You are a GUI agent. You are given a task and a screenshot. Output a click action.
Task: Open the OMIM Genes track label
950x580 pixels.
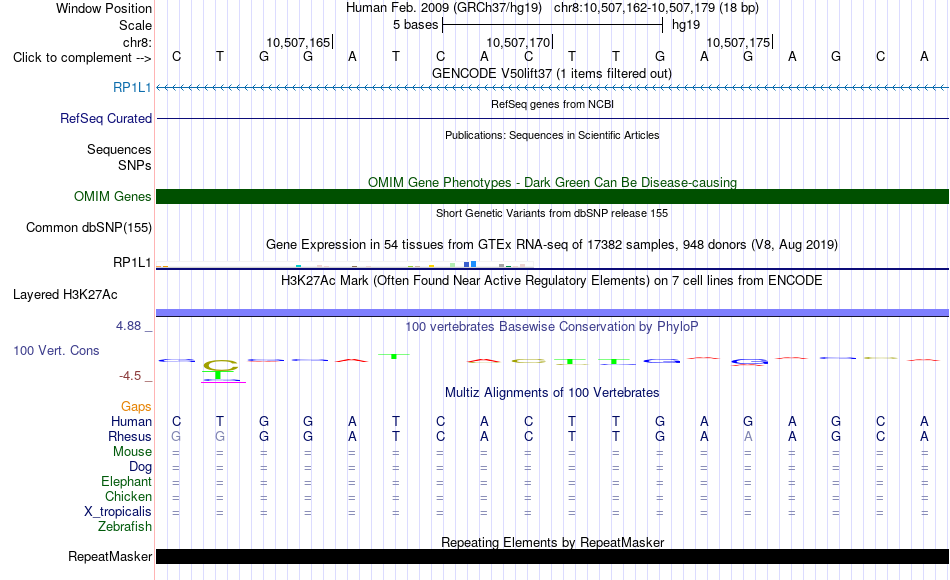tap(112, 196)
